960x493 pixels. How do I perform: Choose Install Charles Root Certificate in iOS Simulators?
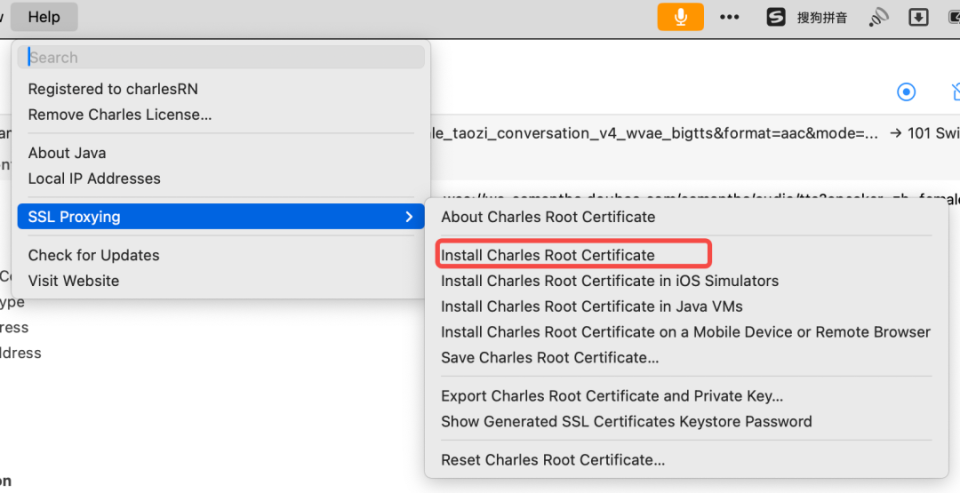(610, 280)
